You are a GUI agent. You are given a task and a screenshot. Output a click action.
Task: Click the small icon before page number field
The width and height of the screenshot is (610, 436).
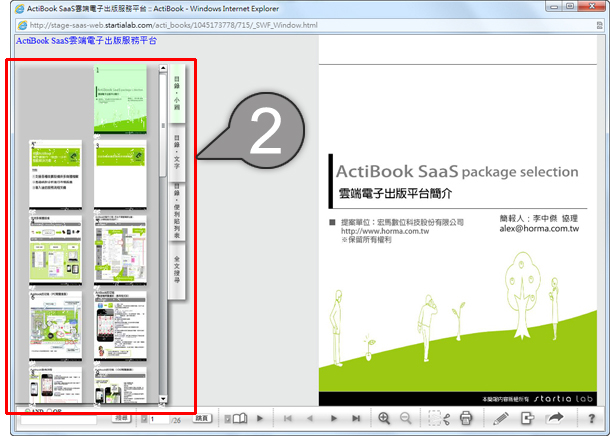point(144,419)
